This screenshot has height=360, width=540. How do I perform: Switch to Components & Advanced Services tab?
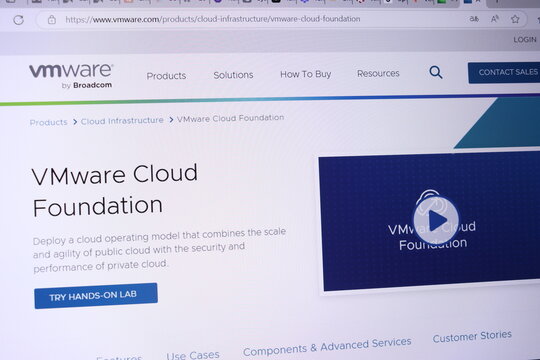point(327,347)
